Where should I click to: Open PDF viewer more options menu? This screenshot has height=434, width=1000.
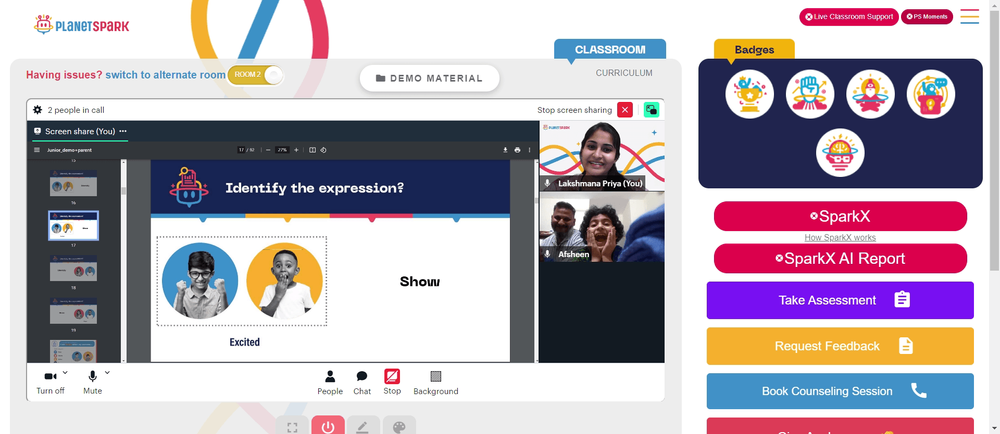tap(529, 150)
